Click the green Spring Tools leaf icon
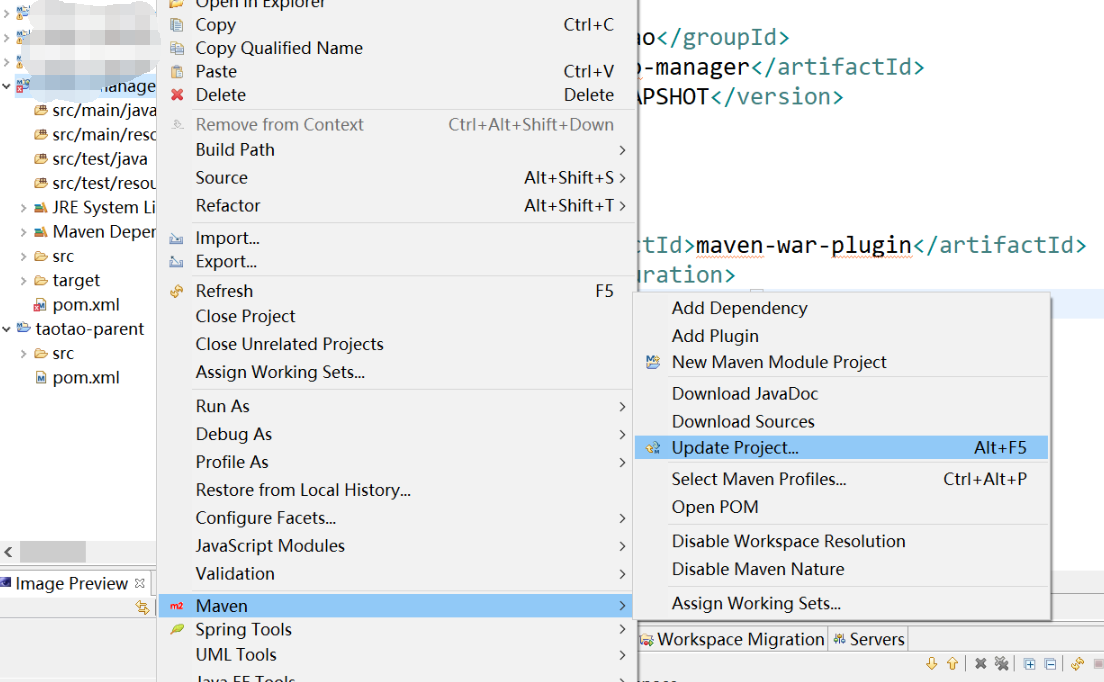Image resolution: width=1104 pixels, height=682 pixels. tap(177, 629)
